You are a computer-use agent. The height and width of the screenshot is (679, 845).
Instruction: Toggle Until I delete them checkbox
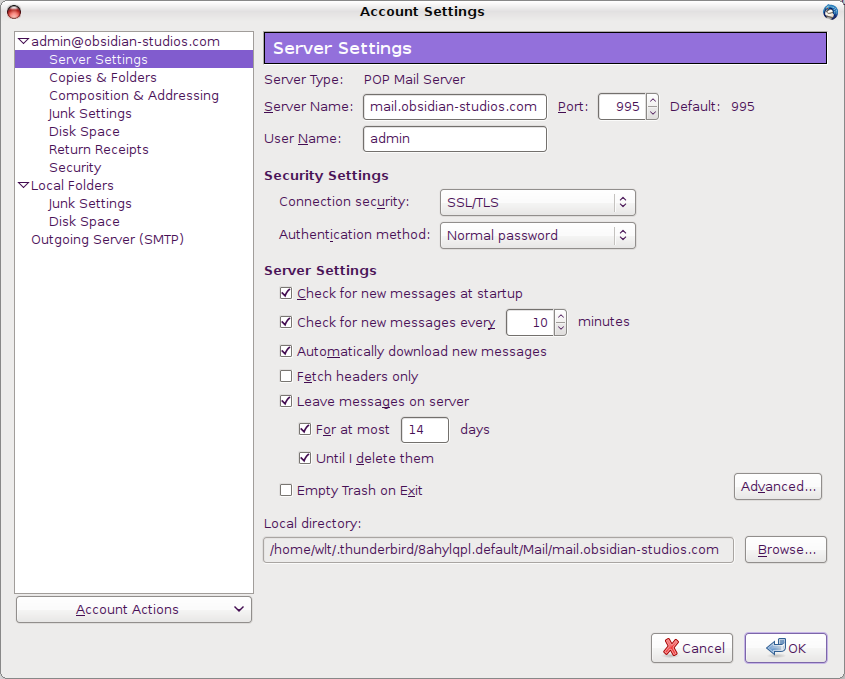[304, 458]
